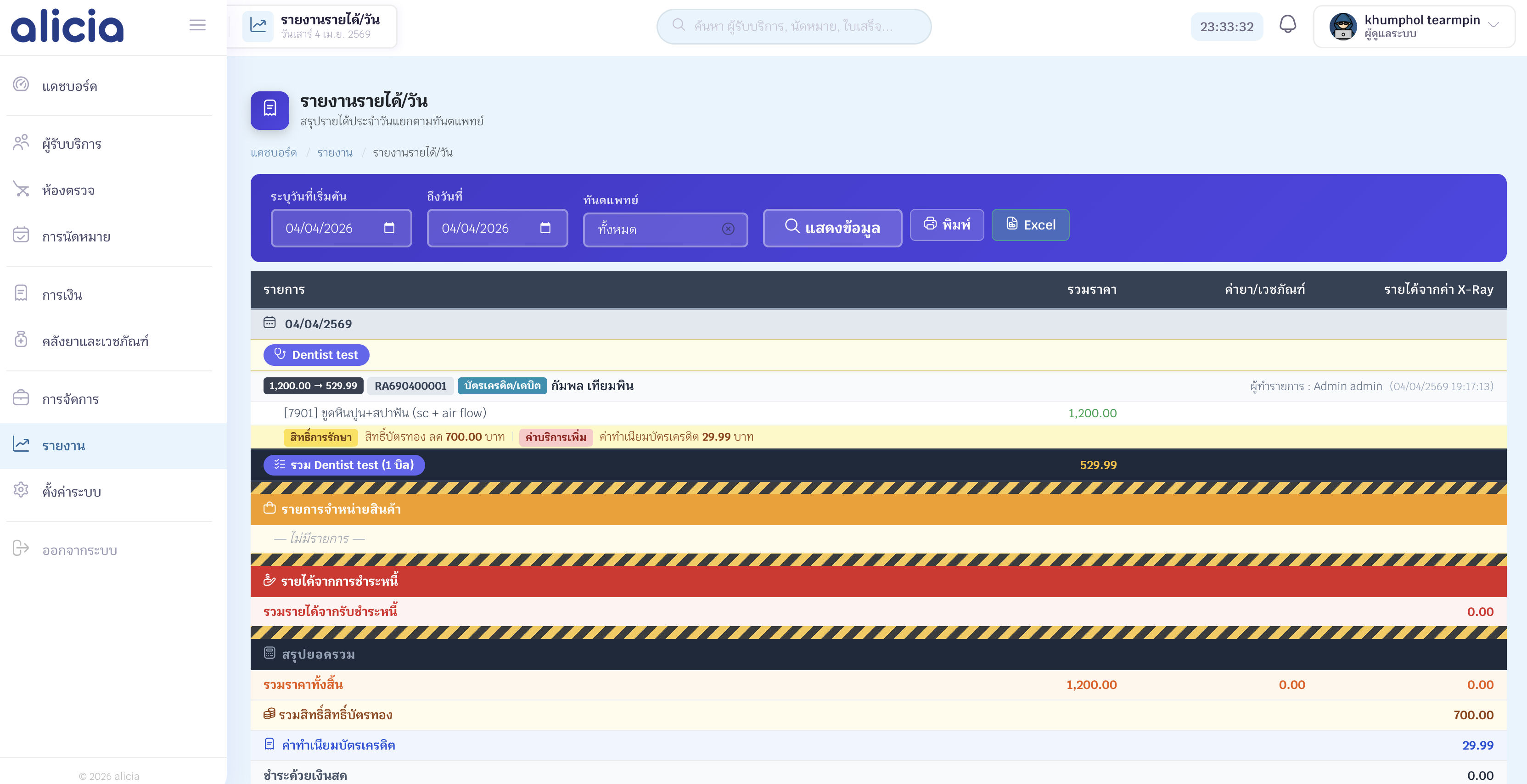Image resolution: width=1527 pixels, height=784 pixels.
Task: Select ผู้รับบริการ in the sidebar
Action: (71, 144)
